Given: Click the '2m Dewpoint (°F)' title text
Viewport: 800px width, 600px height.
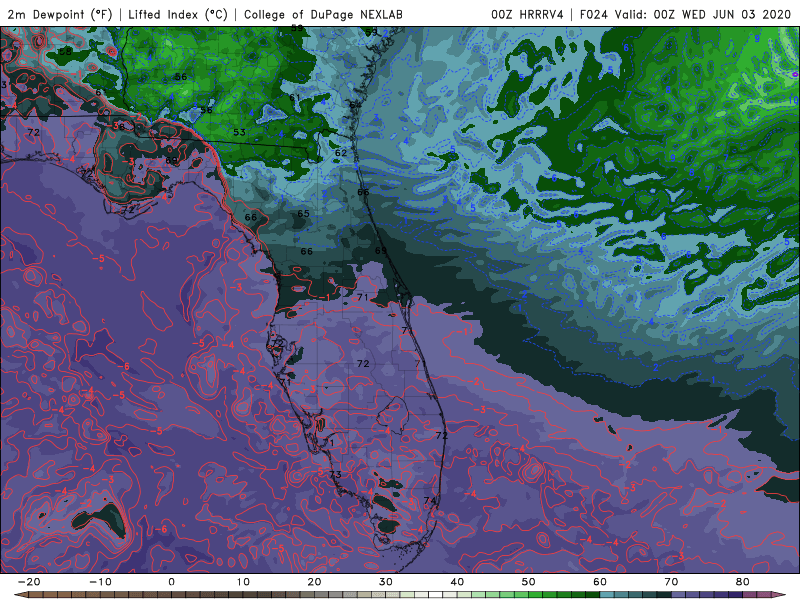Looking at the screenshot, I should (59, 14).
